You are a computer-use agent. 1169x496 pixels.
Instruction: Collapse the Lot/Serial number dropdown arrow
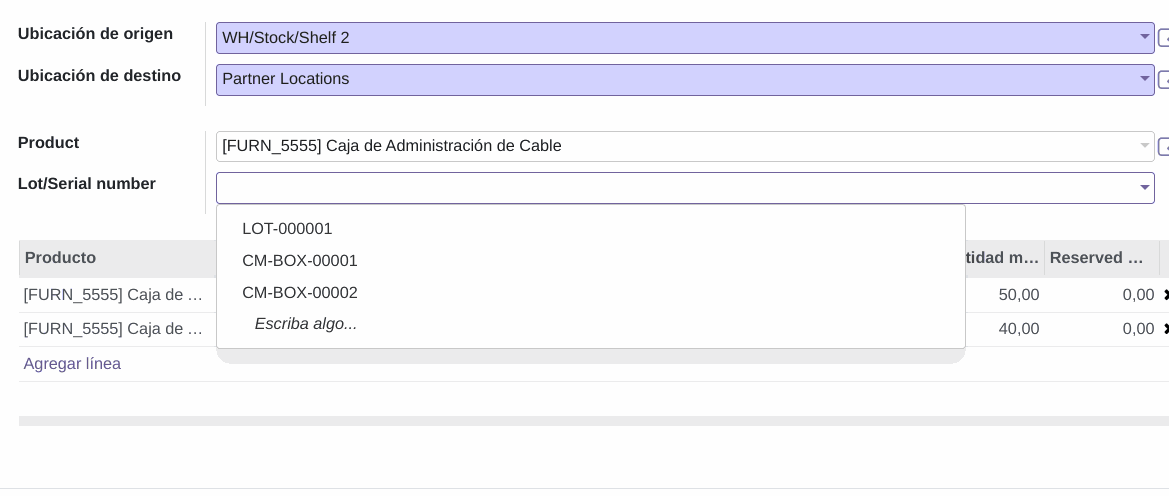pyautogui.click(x=1144, y=188)
